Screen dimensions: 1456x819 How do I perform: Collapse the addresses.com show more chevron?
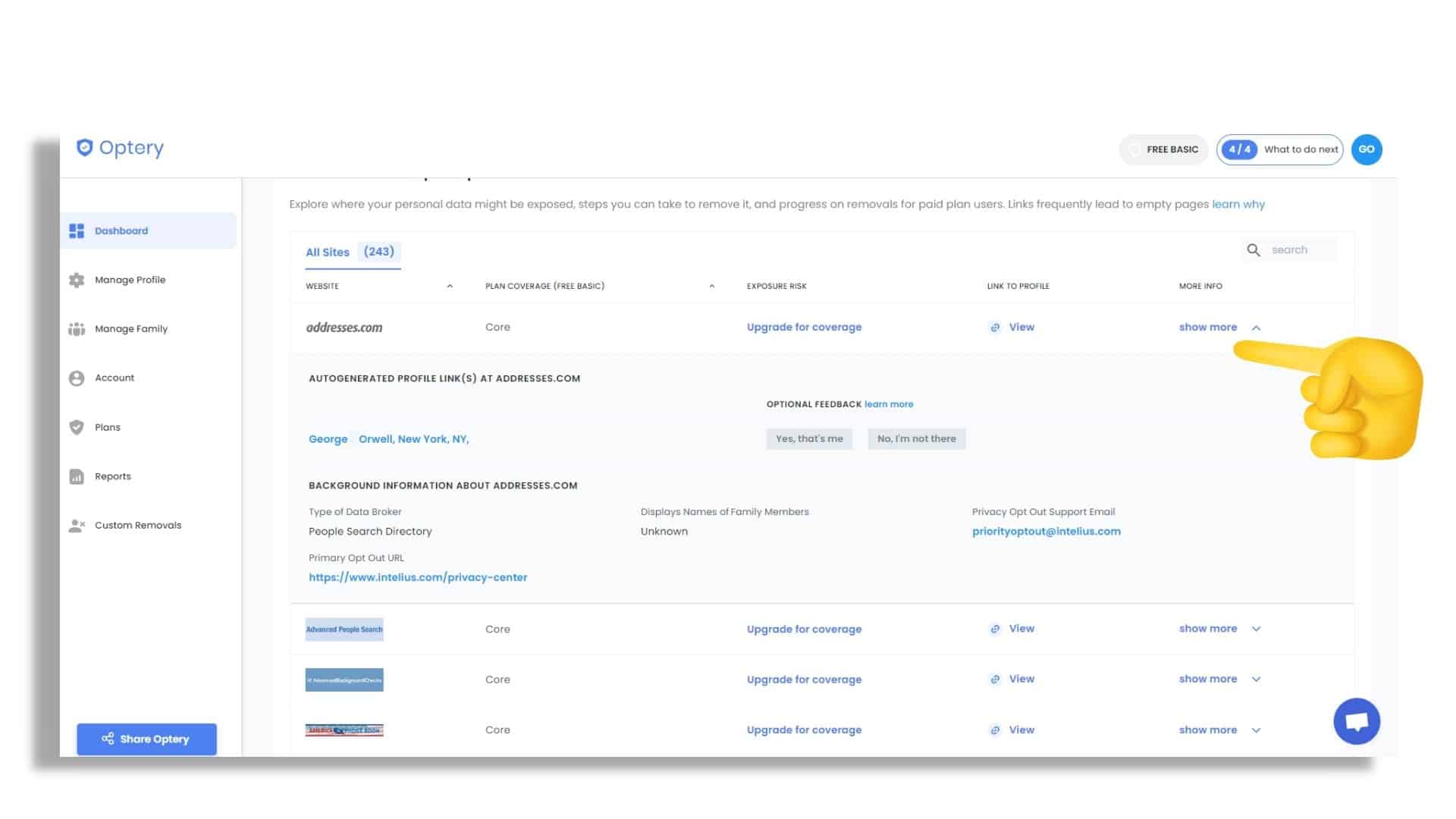(x=1257, y=328)
